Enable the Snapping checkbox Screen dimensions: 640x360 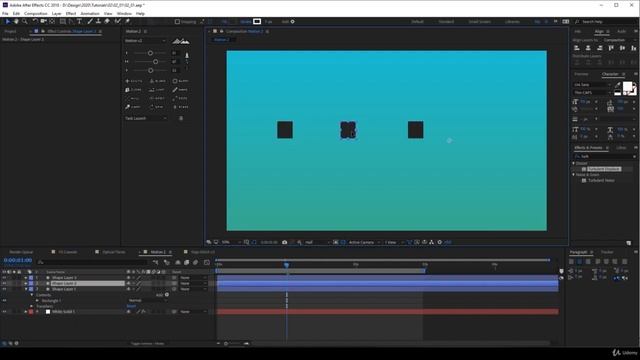(177, 22)
